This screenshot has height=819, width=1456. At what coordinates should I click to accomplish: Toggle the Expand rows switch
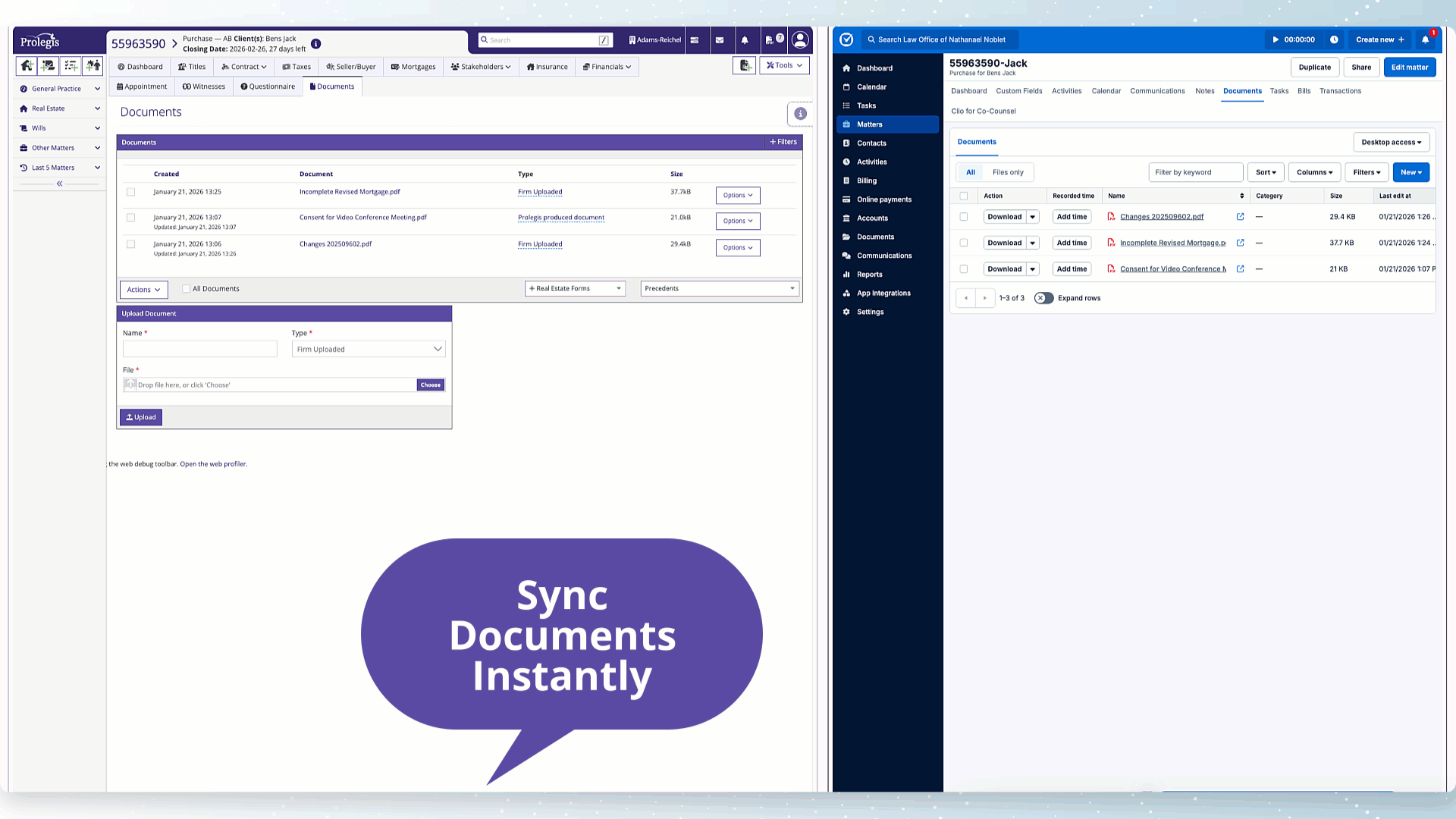(x=1044, y=298)
